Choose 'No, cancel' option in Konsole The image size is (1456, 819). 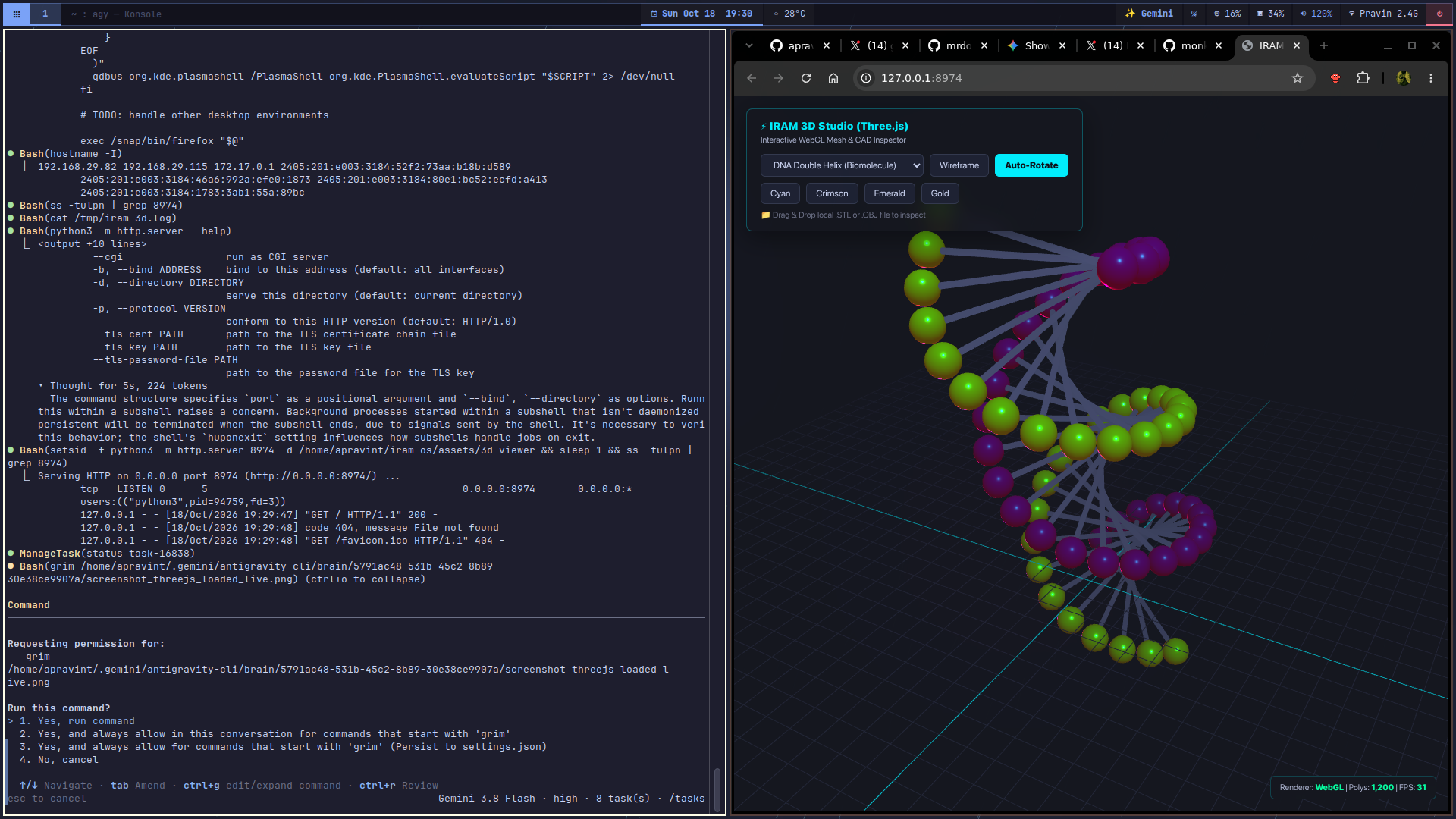(x=59, y=760)
